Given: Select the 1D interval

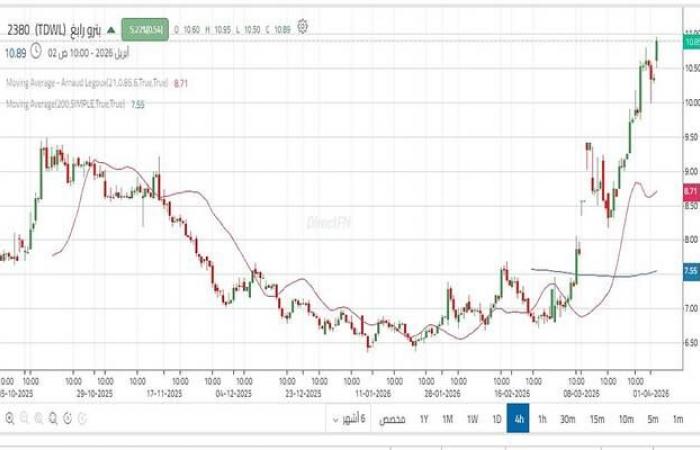Looking at the screenshot, I should (x=496, y=418).
